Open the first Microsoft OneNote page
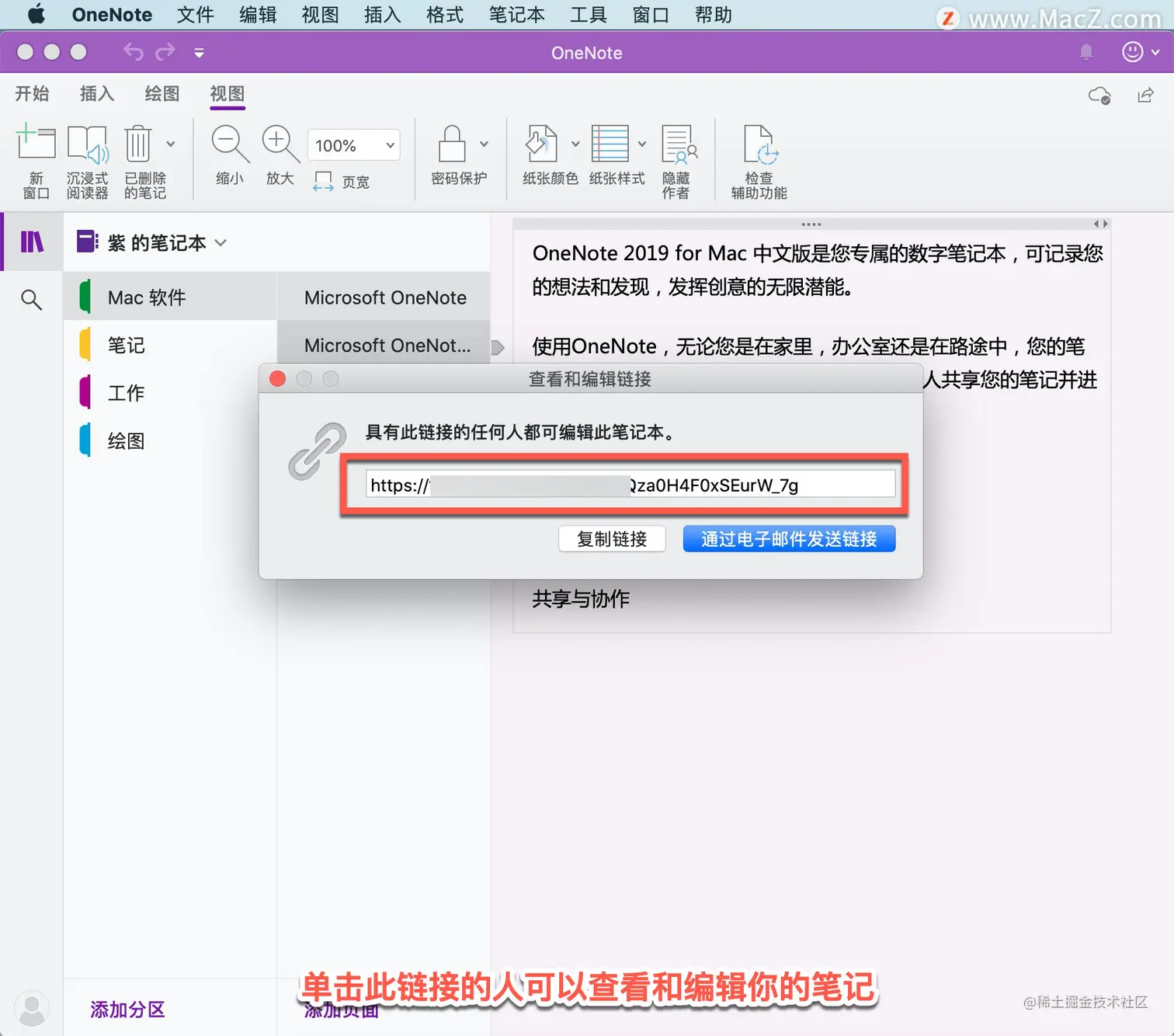1174x1036 pixels. tap(384, 297)
